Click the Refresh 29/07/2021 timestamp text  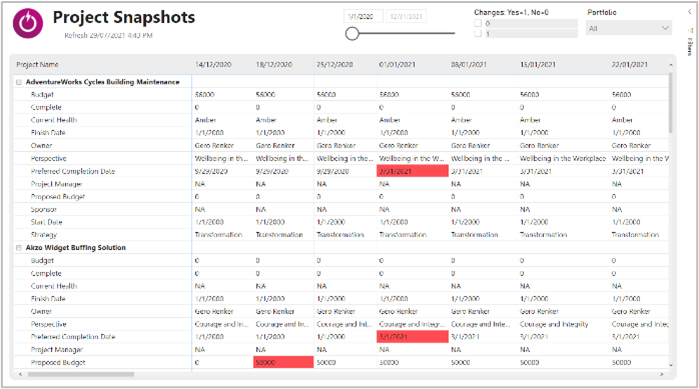(x=108, y=35)
